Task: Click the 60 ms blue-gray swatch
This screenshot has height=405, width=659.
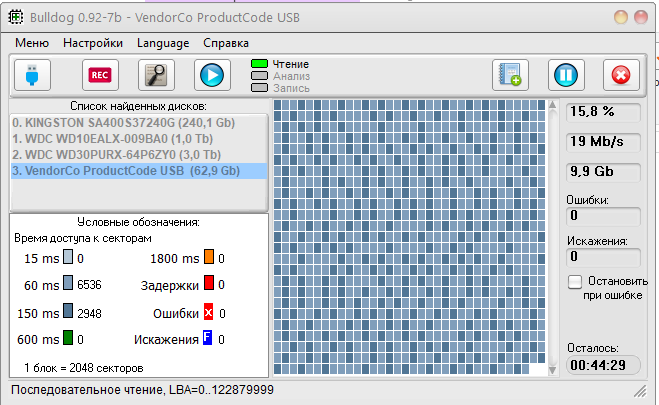Action: 68,283
